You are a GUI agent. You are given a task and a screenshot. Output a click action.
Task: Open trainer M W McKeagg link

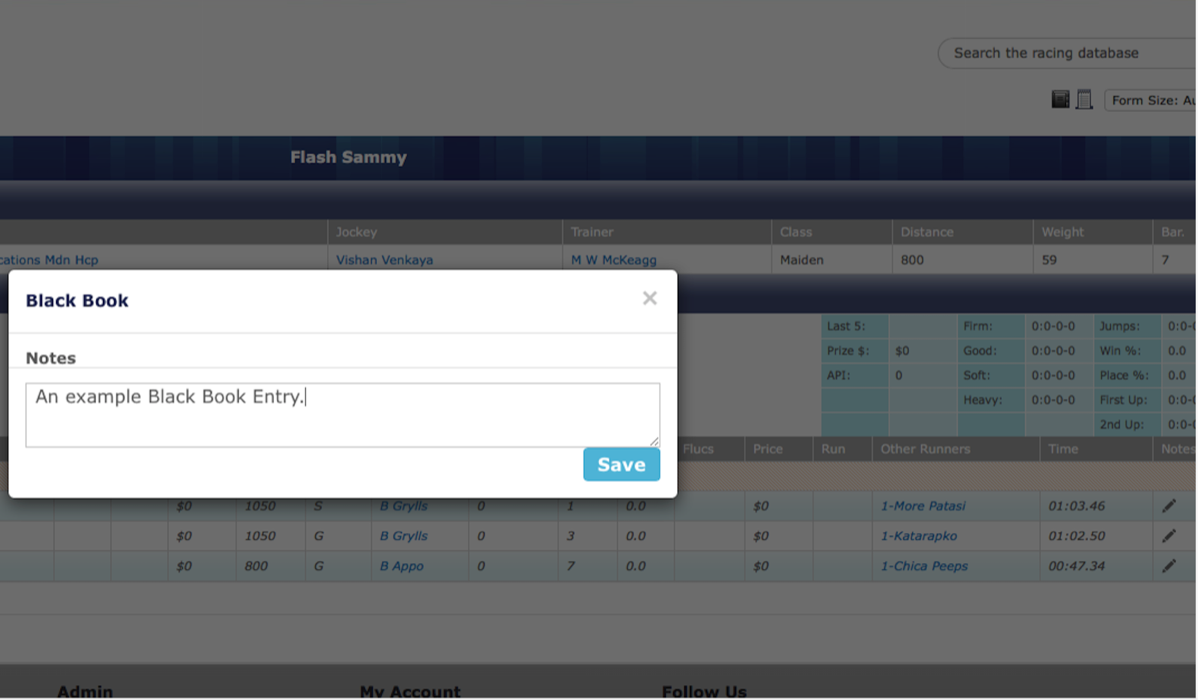tap(614, 260)
